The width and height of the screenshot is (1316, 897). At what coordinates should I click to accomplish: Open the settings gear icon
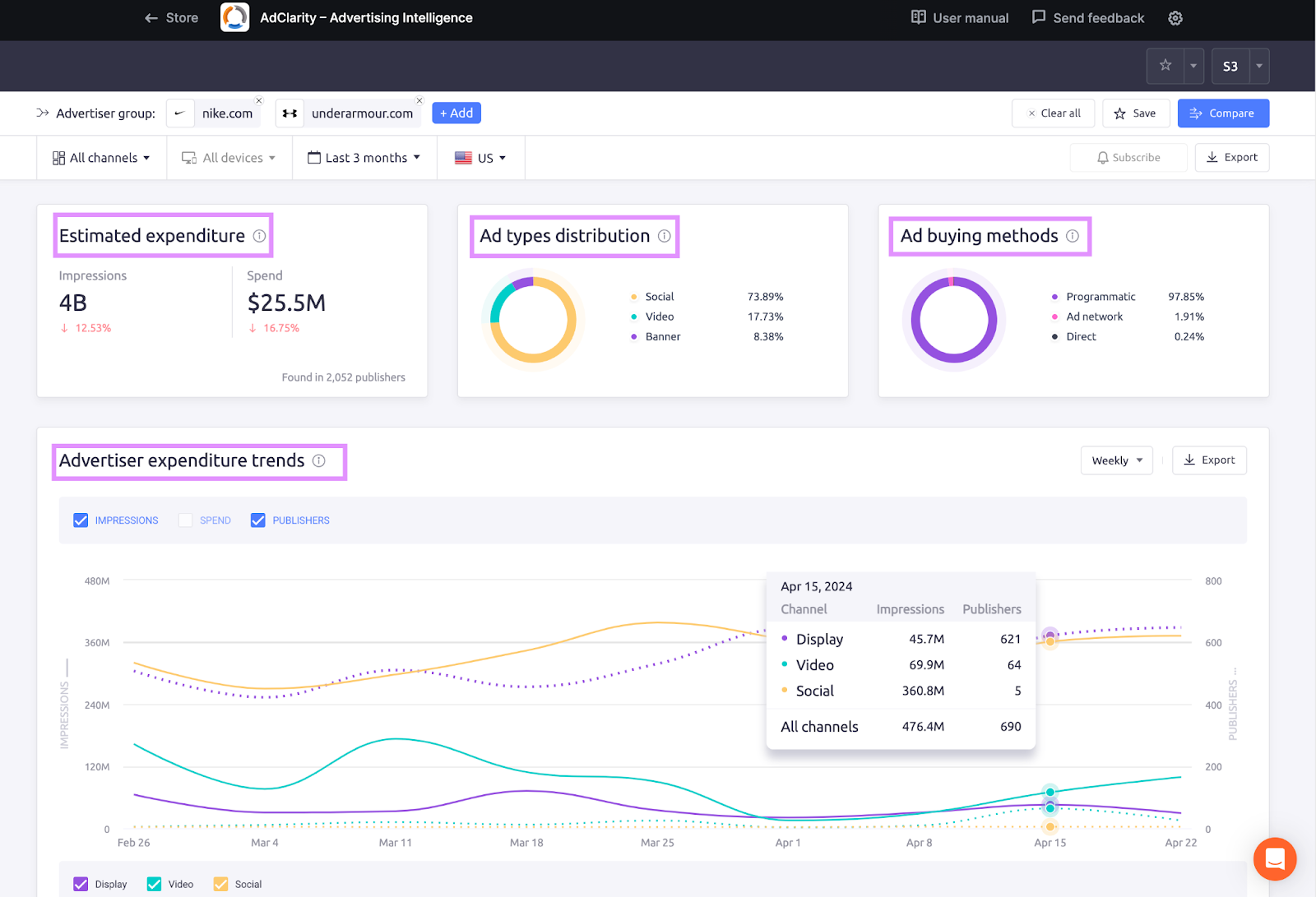pos(1175,18)
